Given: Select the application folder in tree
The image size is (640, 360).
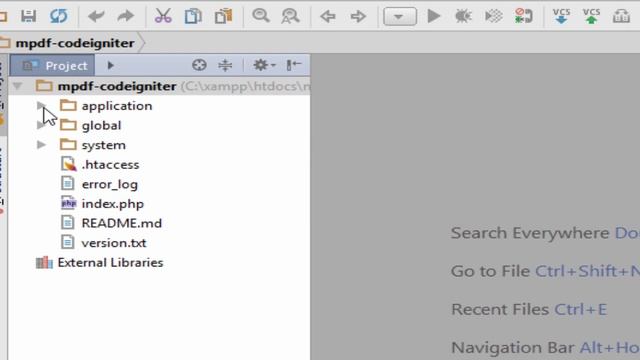Looking at the screenshot, I should pyautogui.click(x=117, y=106).
